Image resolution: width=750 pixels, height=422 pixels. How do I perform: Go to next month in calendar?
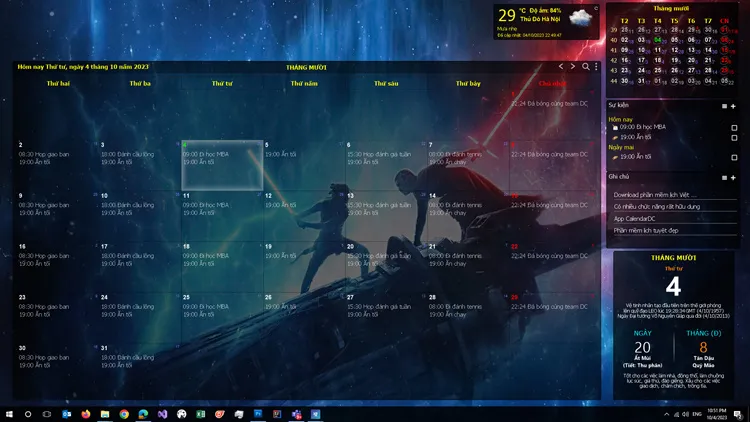tap(572, 67)
